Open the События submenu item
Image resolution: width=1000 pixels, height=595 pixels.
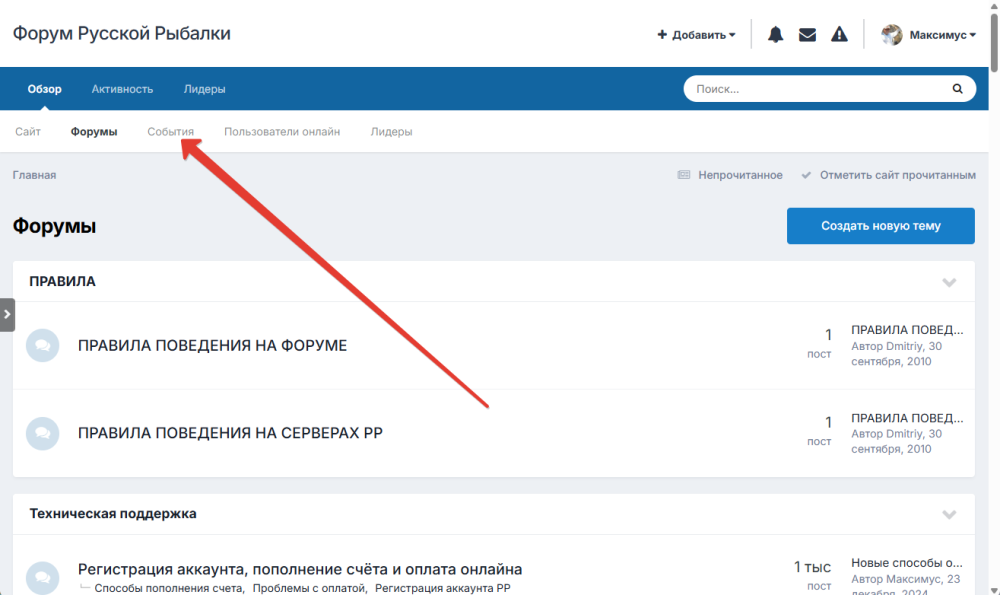[x=170, y=132]
